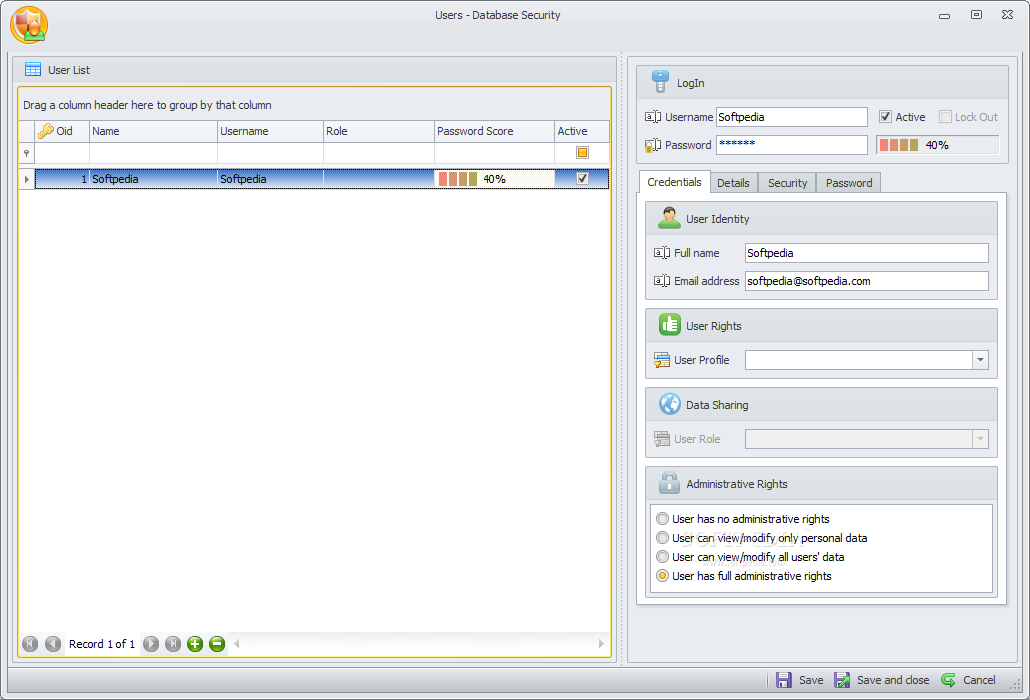Toggle the Active checkbox in Softpedia row
The image size is (1030, 700).
coord(582,179)
